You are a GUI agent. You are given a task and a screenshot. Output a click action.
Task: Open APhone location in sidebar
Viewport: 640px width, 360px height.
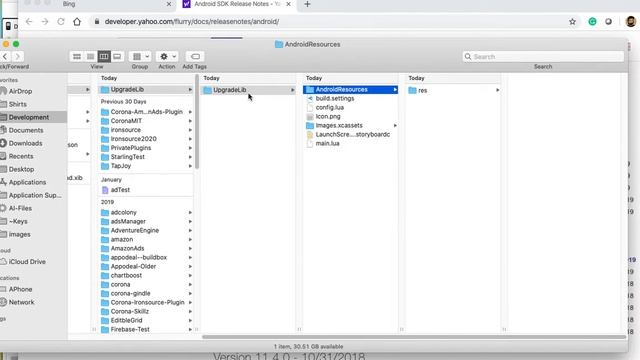coord(20,289)
